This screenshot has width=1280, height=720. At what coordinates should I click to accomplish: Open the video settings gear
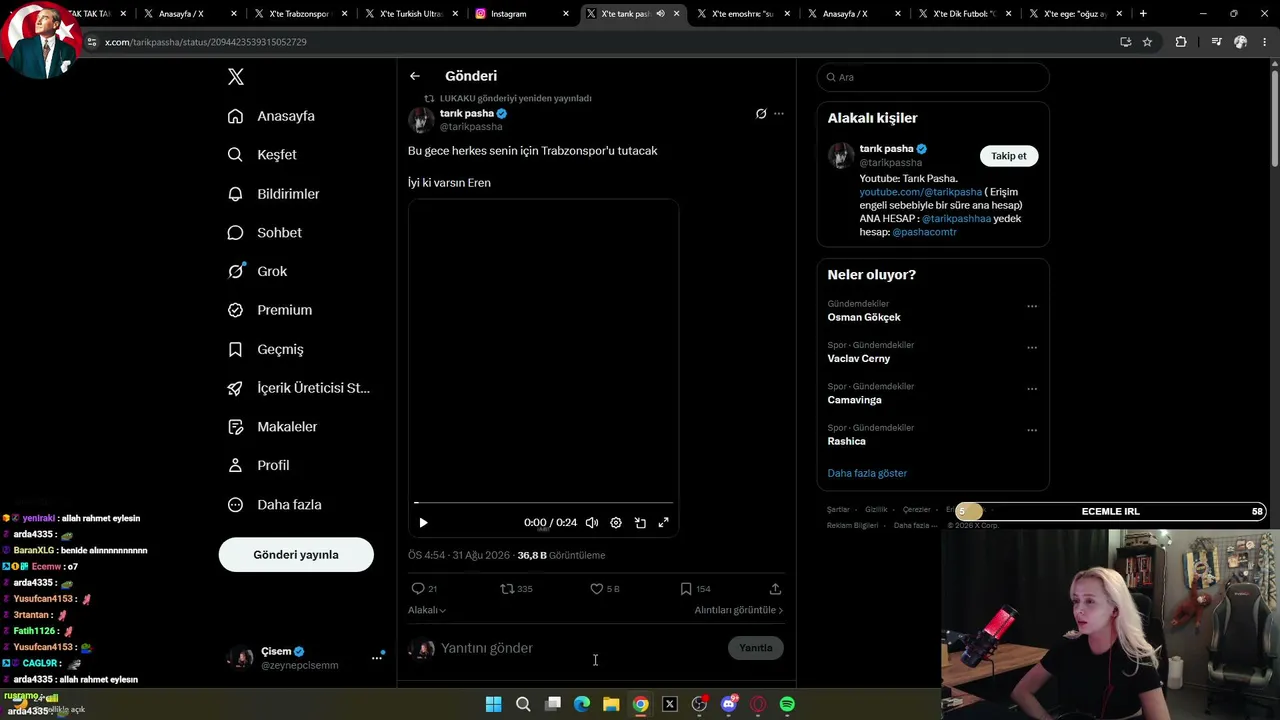(x=616, y=523)
